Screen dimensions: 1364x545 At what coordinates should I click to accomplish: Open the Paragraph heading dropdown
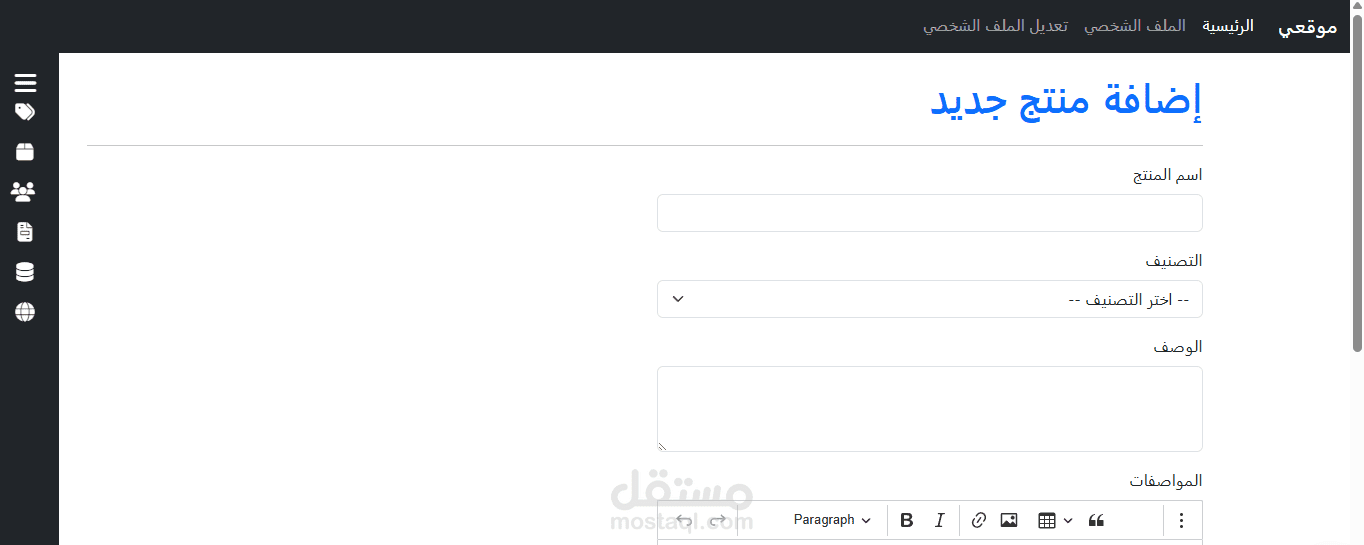[832, 520]
